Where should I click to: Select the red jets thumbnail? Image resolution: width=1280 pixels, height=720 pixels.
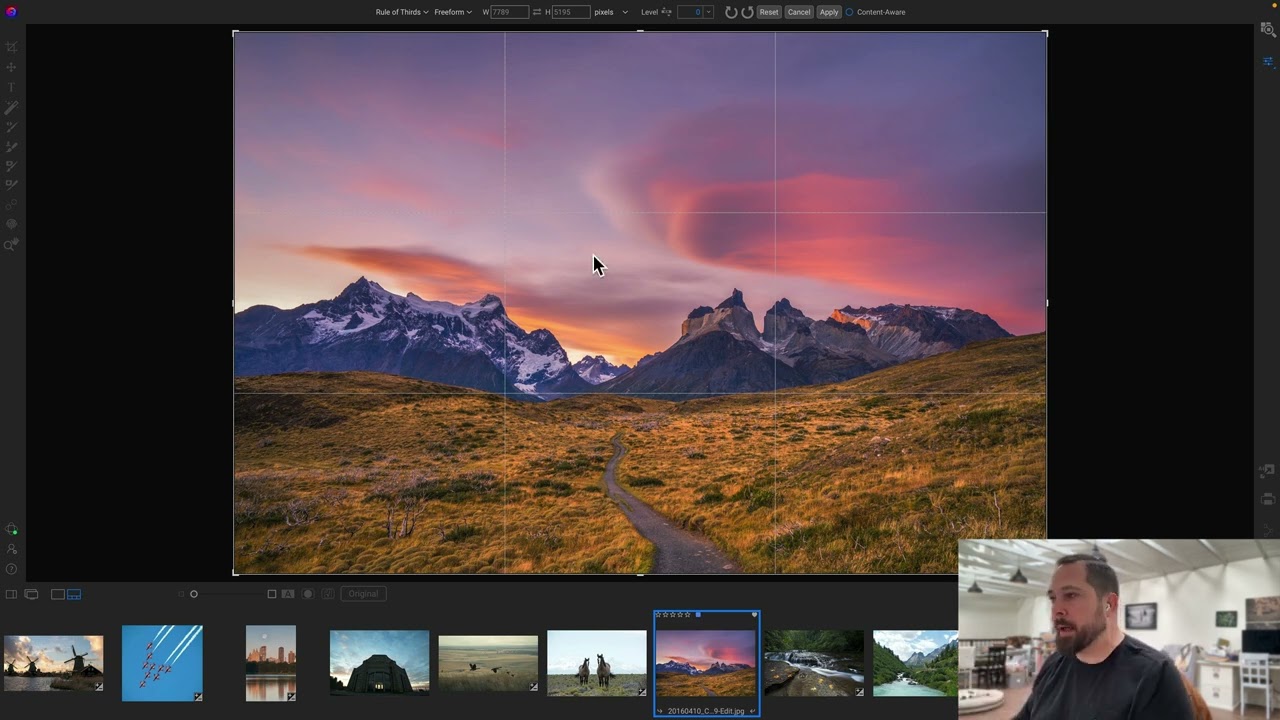pos(162,663)
